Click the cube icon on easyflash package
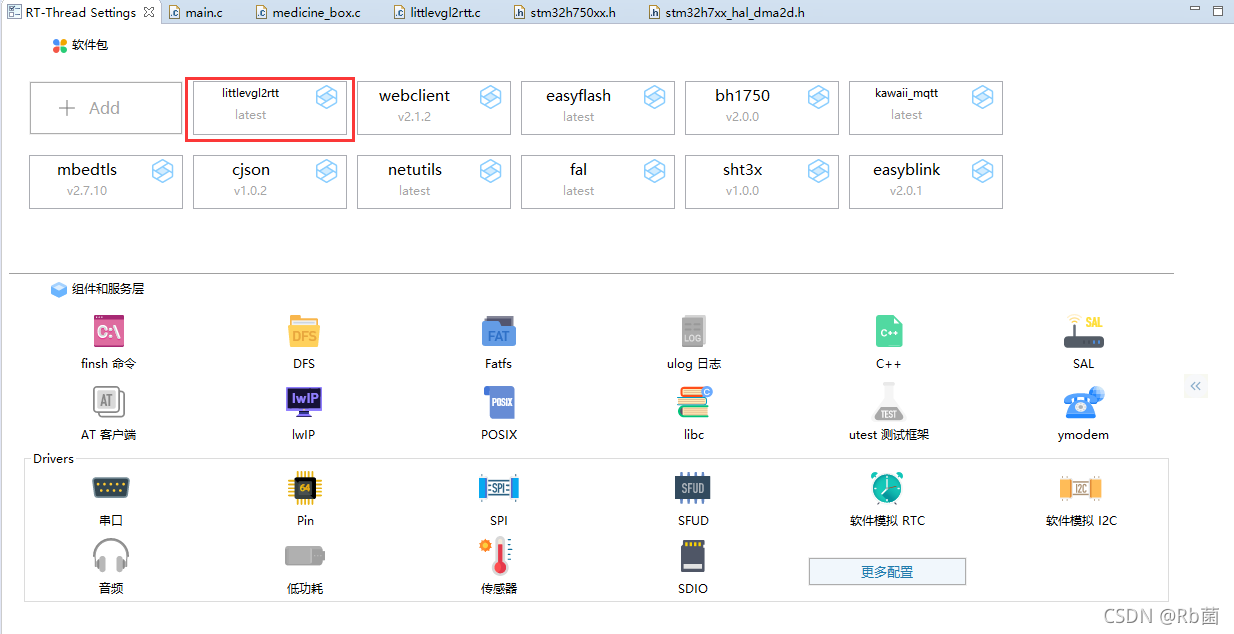 (654, 97)
